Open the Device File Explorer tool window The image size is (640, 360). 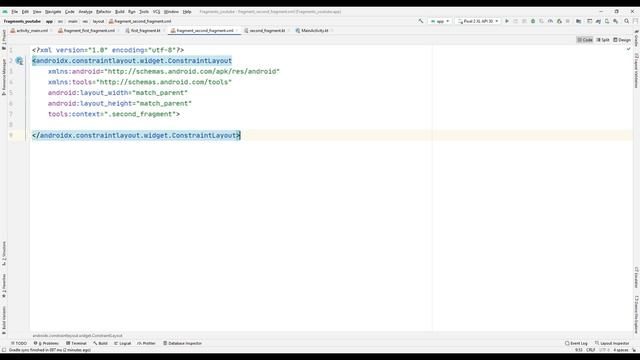coord(636,314)
